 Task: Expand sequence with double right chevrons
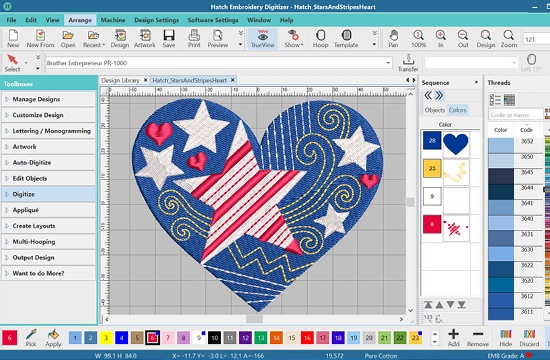[440, 95]
